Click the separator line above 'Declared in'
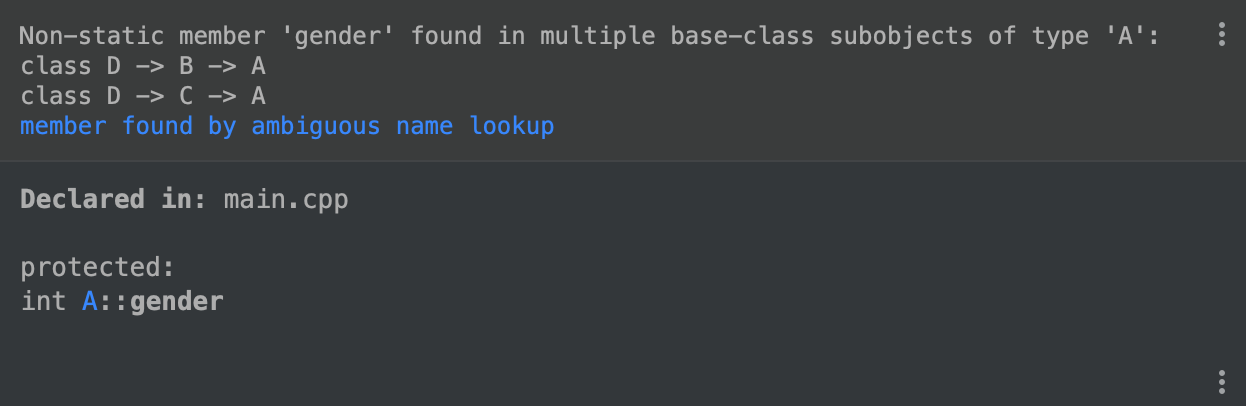This screenshot has width=1246, height=406. click(623, 161)
